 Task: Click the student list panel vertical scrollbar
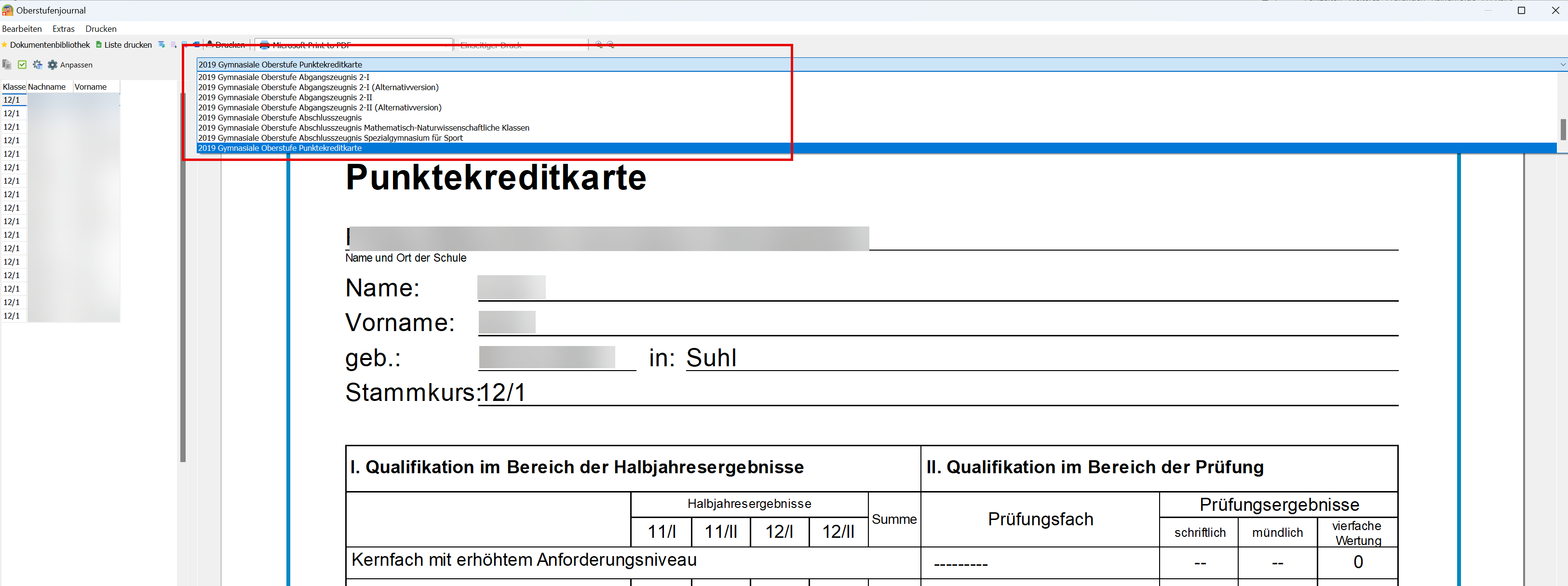click(x=183, y=277)
